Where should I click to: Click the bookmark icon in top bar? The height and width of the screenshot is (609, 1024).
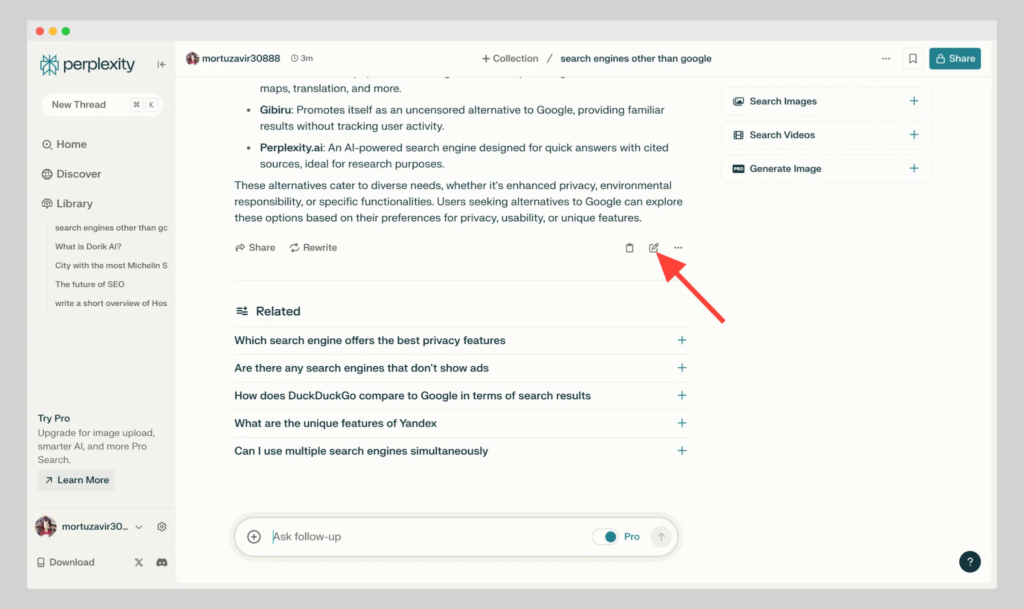click(x=912, y=59)
